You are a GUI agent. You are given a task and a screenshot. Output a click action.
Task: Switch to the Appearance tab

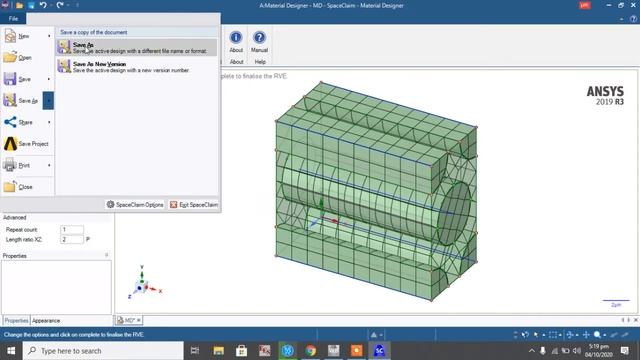(46, 320)
